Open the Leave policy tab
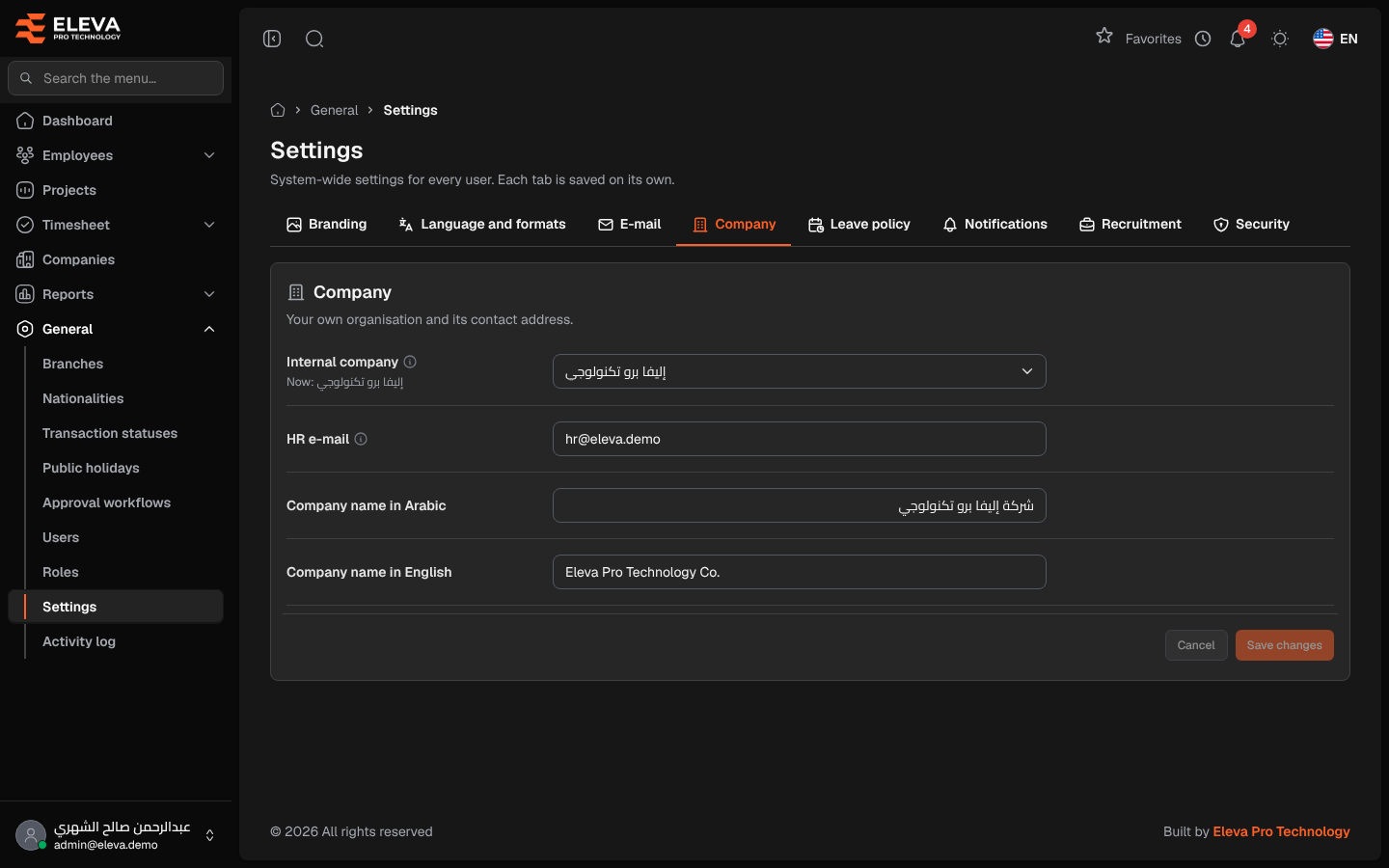The width and height of the screenshot is (1389, 868). click(858, 225)
